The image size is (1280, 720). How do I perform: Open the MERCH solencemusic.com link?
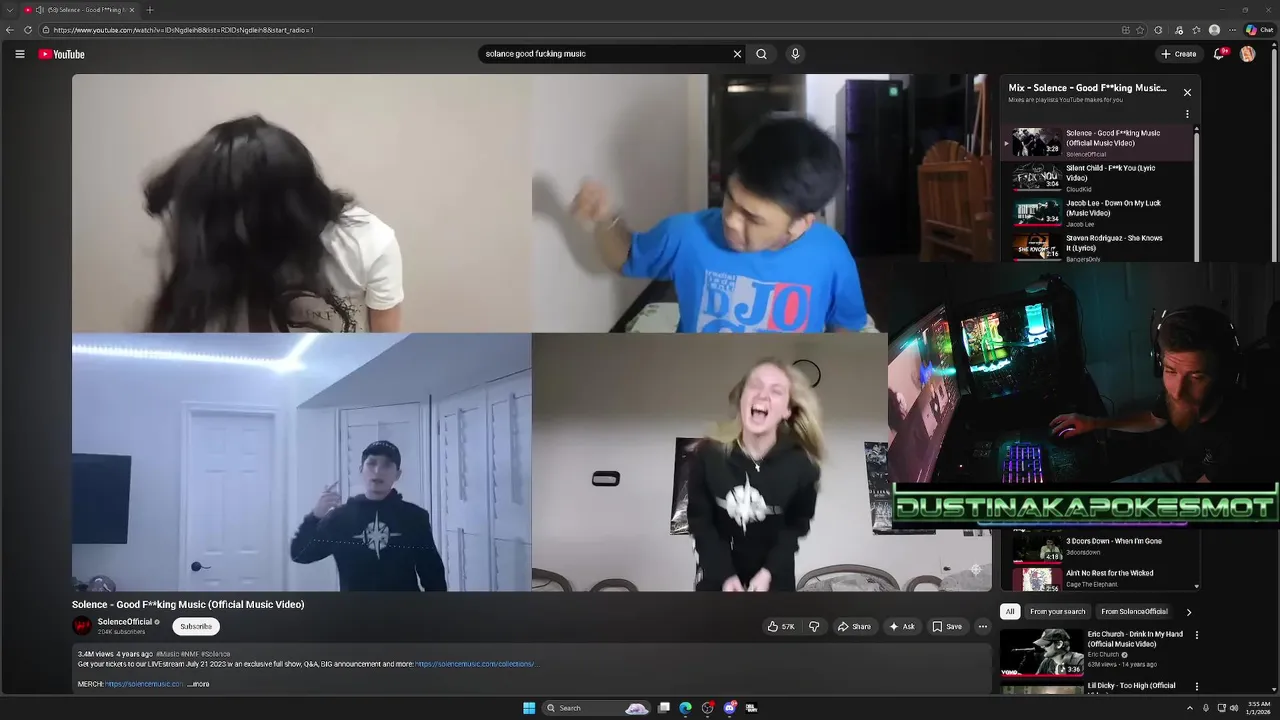[x=144, y=684]
